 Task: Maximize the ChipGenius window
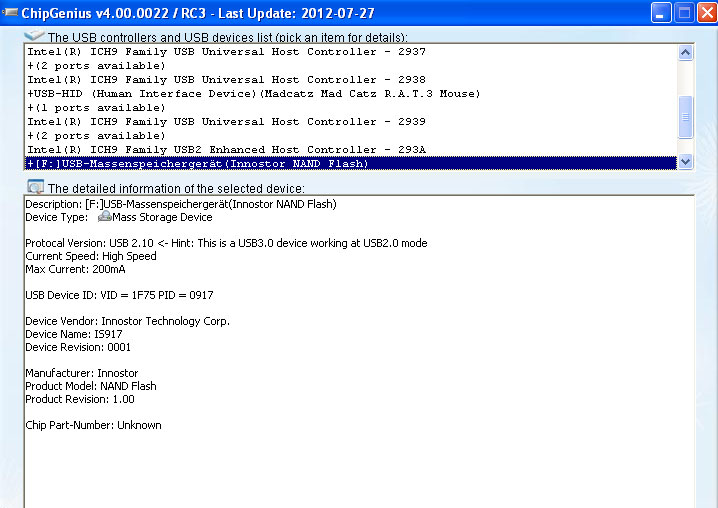(x=684, y=13)
